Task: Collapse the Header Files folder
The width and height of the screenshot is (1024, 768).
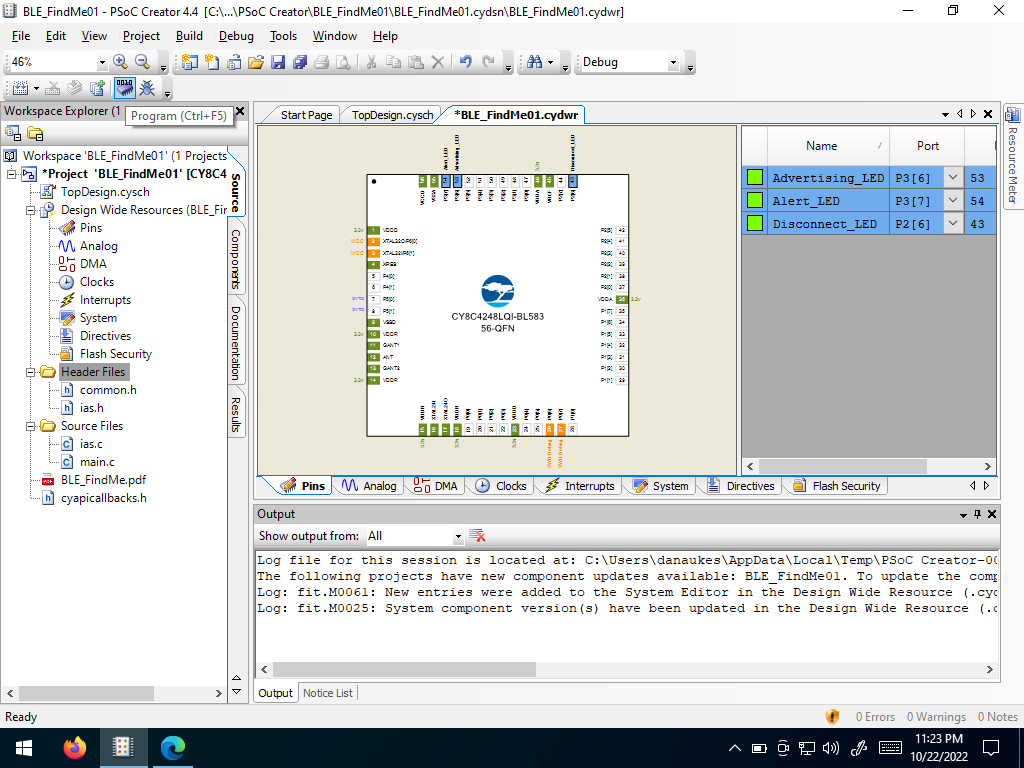Action: click(30, 372)
